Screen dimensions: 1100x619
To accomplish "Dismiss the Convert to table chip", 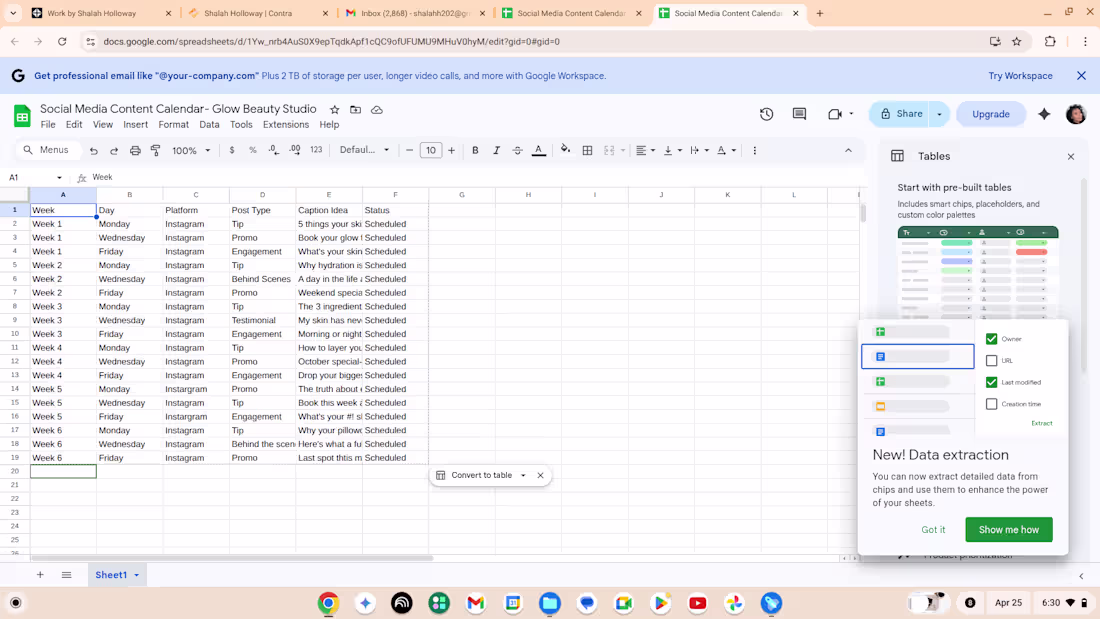I will pos(540,476).
